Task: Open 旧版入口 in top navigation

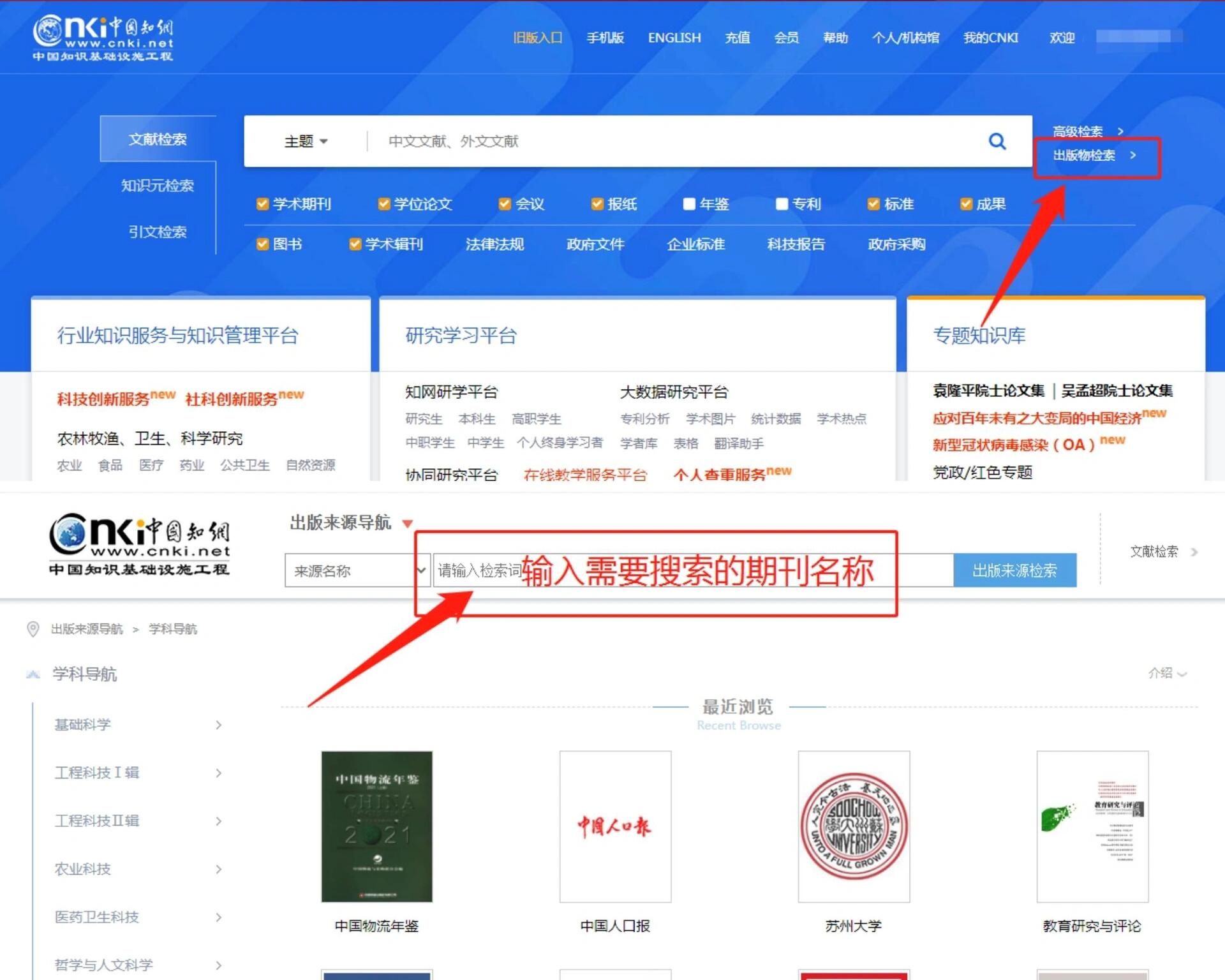Action: [x=537, y=38]
